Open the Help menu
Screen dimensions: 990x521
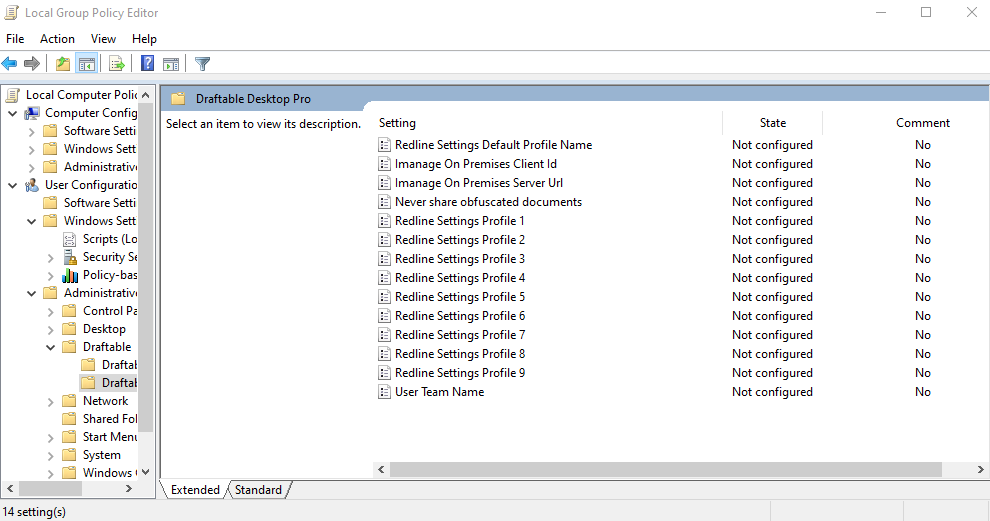(x=144, y=39)
